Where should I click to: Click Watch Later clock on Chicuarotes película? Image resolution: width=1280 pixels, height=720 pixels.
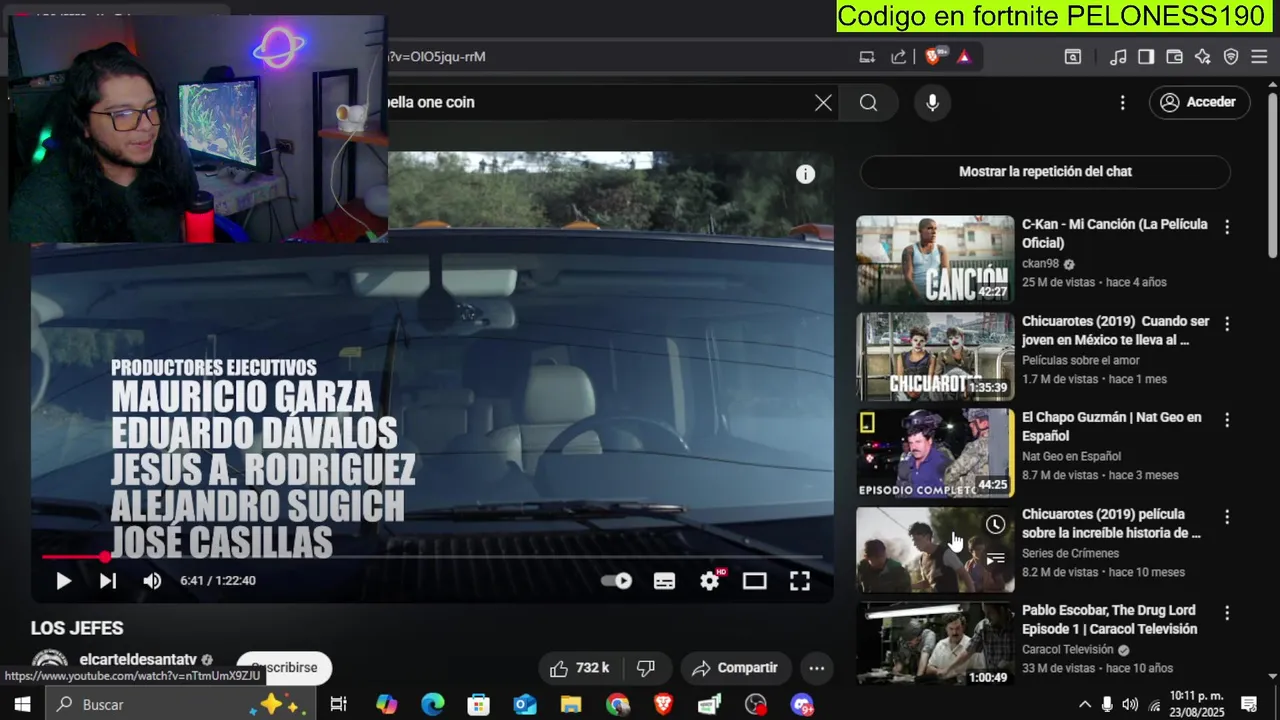pos(995,525)
